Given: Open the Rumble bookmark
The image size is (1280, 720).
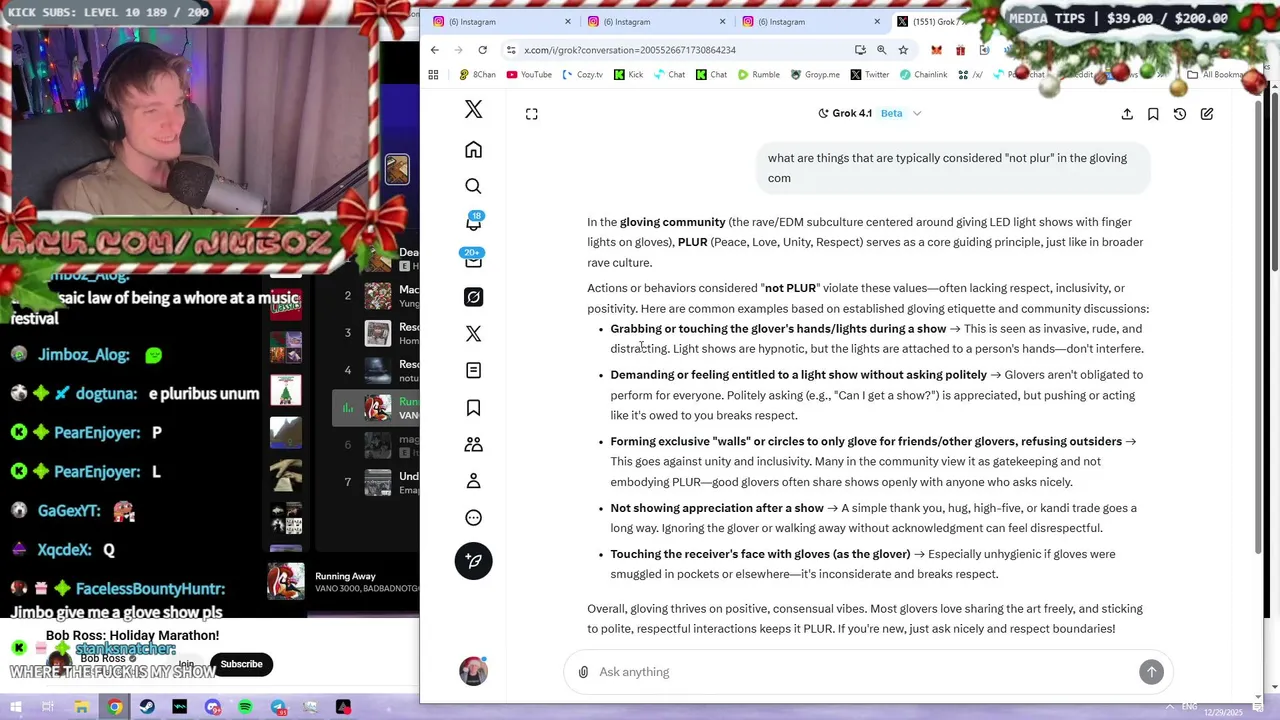Looking at the screenshot, I should (758, 75).
